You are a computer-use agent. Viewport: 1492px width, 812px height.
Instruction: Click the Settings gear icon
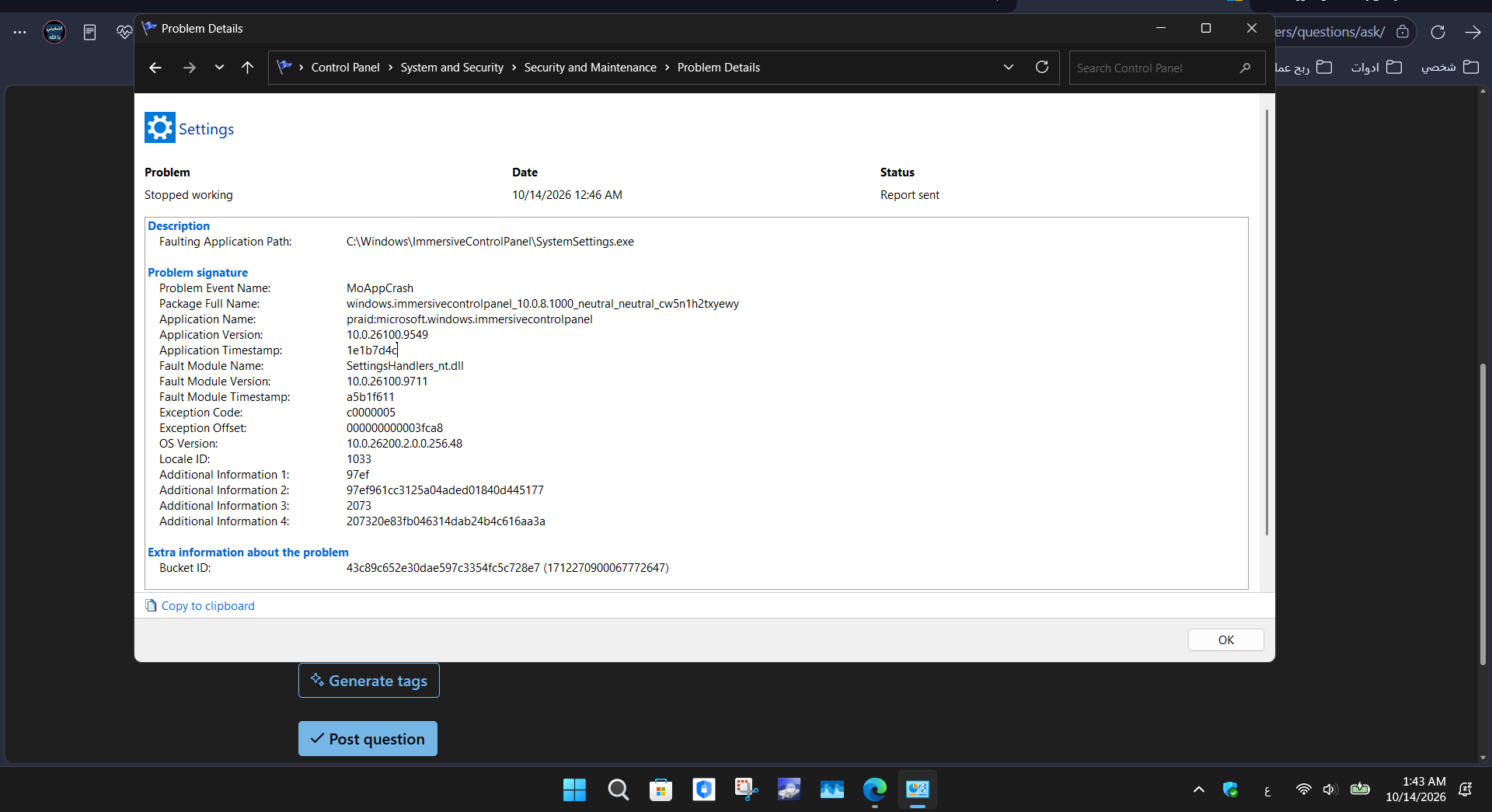tap(160, 127)
